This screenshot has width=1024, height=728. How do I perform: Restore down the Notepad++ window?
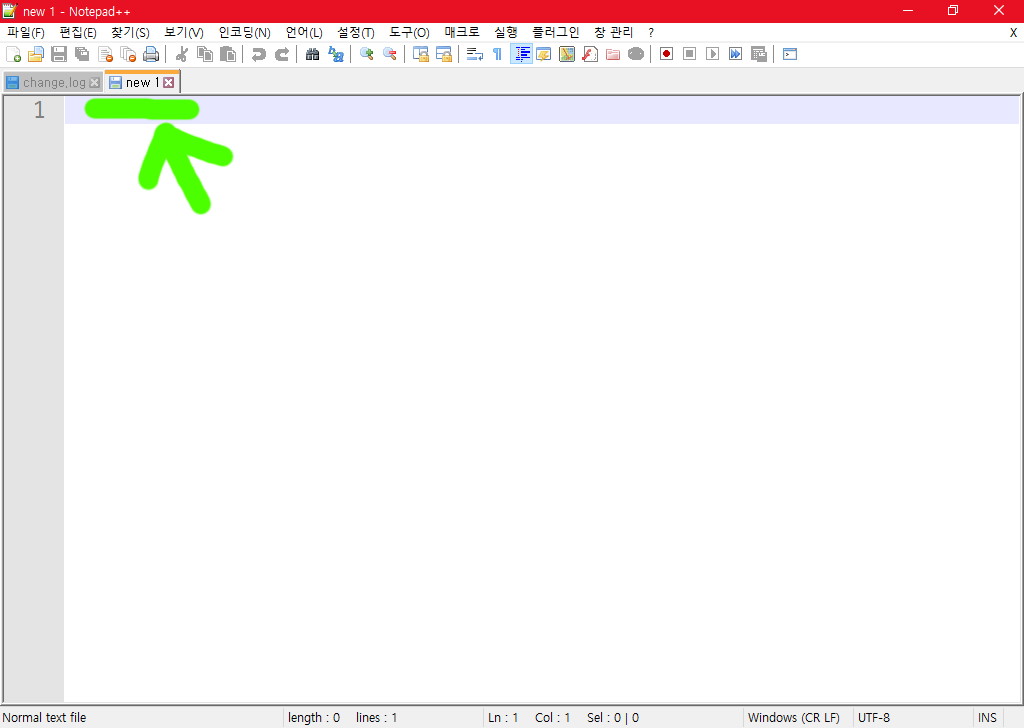point(953,11)
